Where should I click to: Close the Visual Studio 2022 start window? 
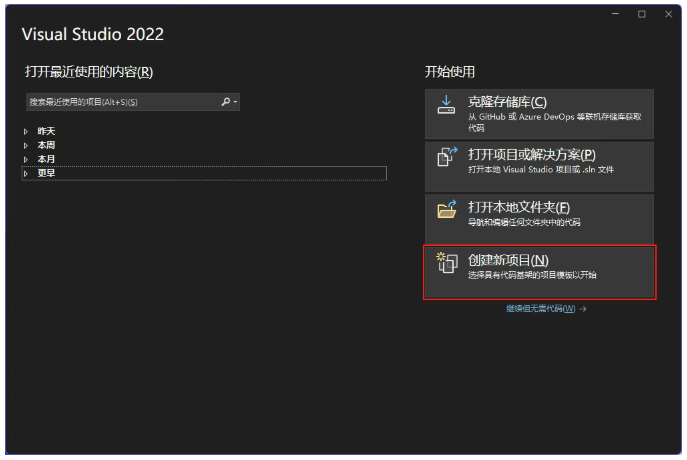(x=669, y=14)
